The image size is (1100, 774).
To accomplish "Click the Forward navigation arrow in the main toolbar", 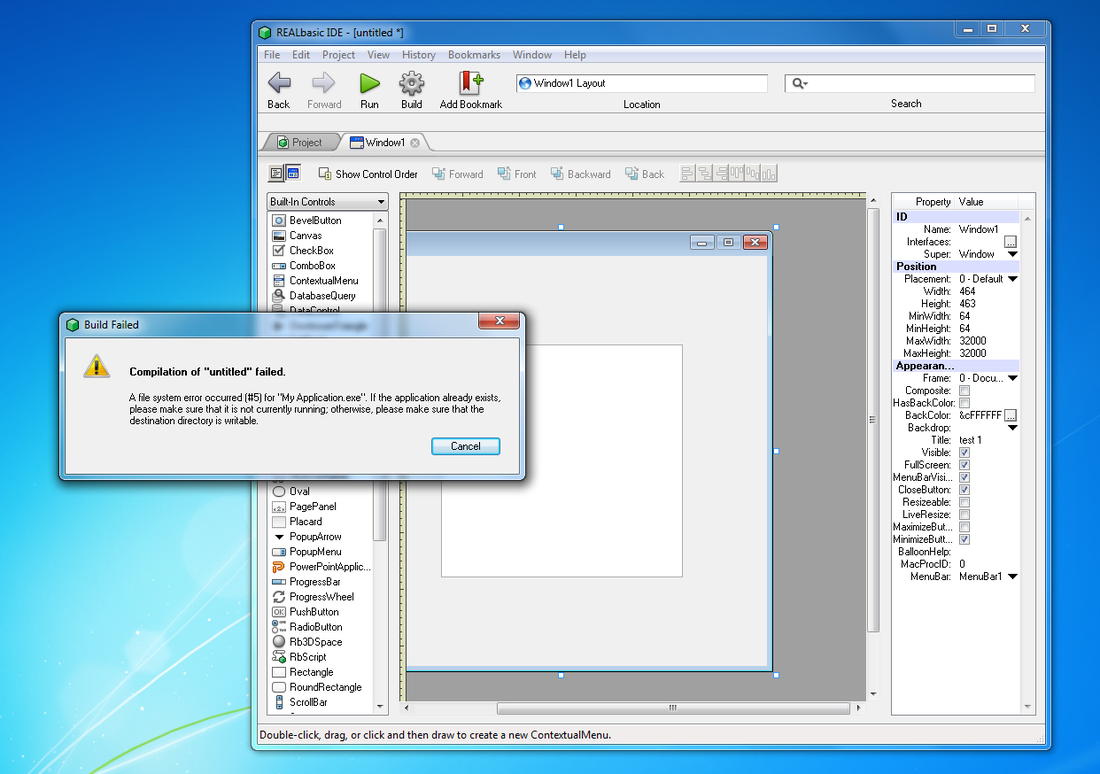I will 323,84.
